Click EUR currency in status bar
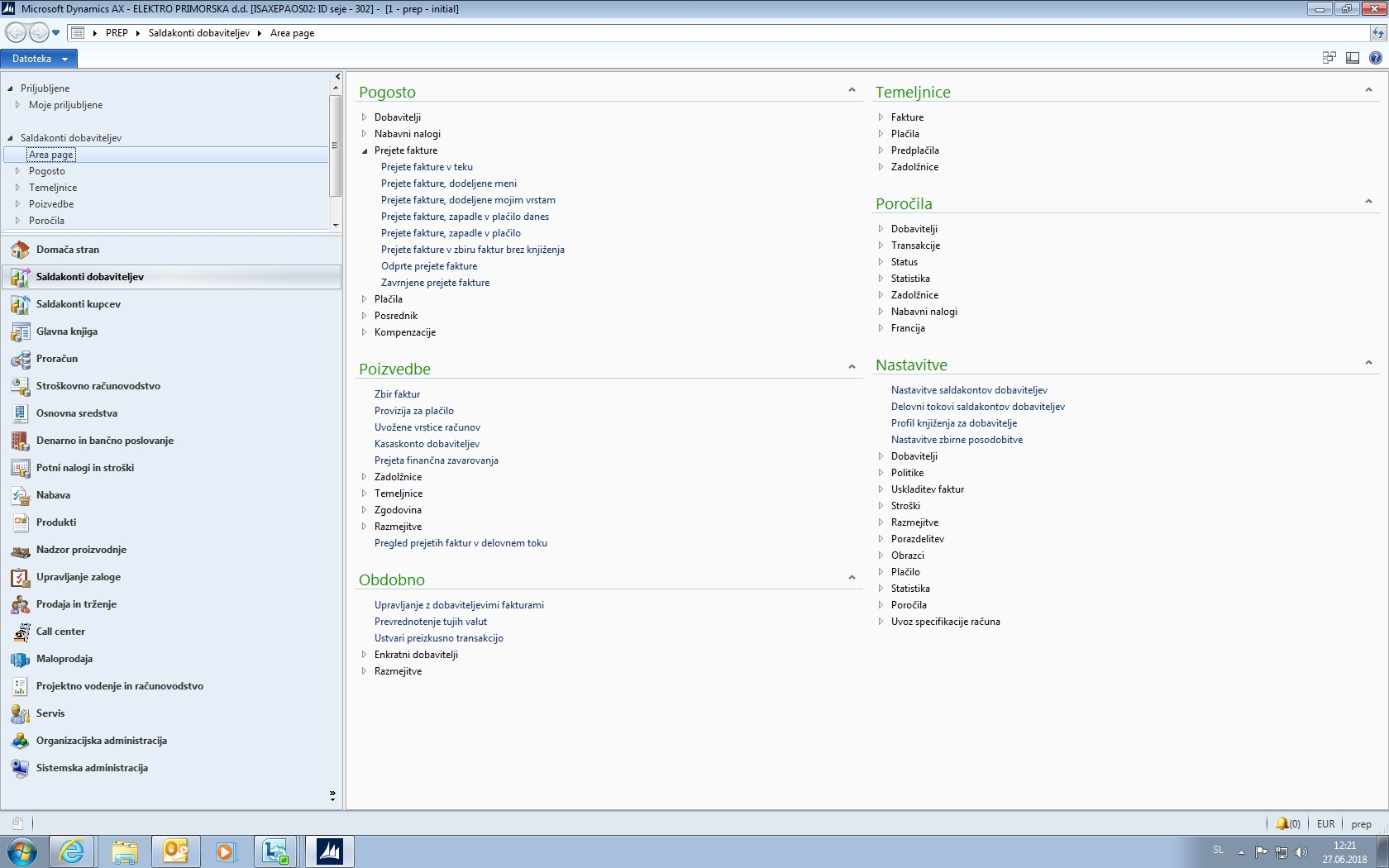Screen dimensions: 1389x868 1325,824
